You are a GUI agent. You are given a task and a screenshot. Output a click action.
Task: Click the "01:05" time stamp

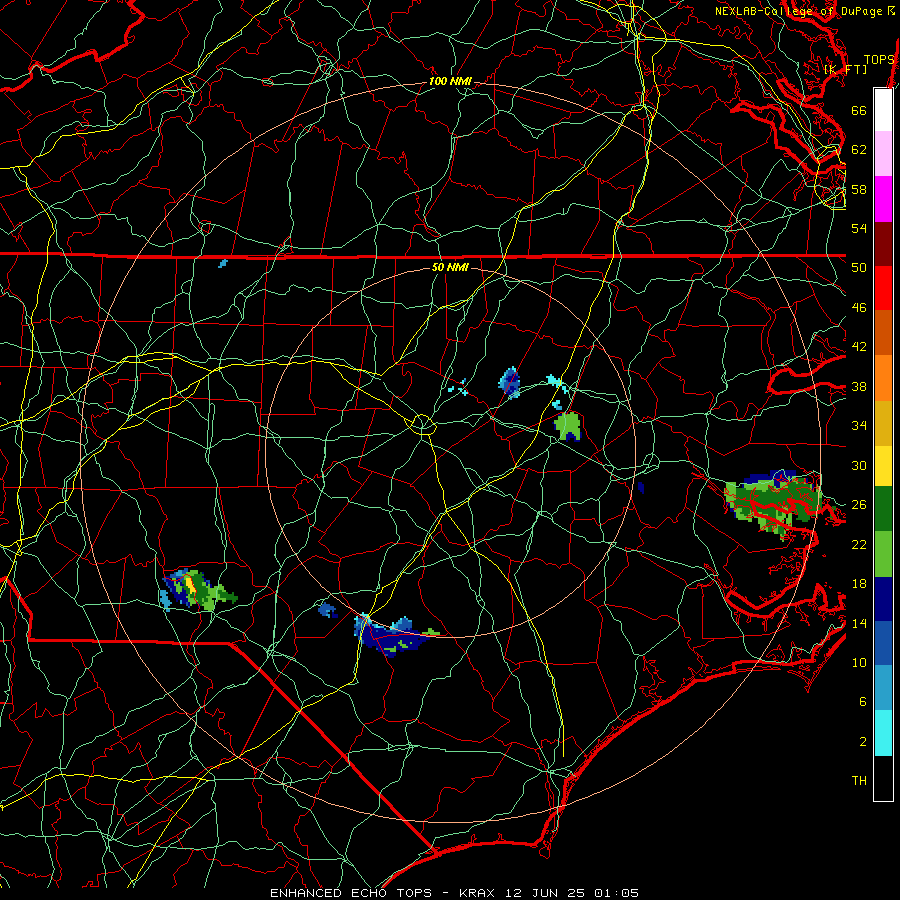coord(616,893)
